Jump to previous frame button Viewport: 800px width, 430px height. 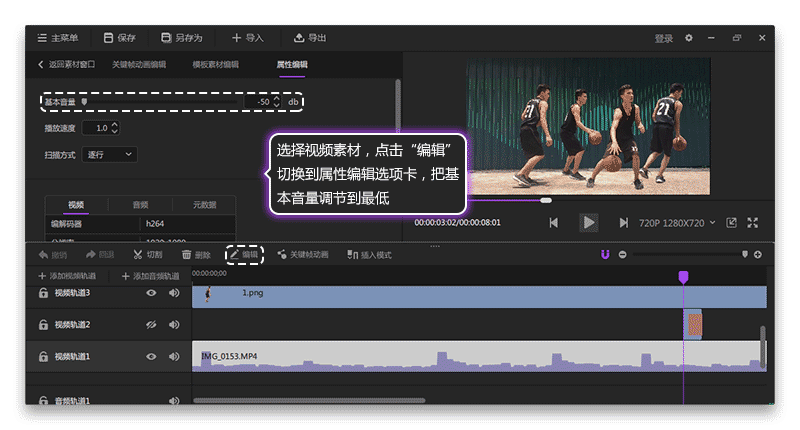coord(554,223)
